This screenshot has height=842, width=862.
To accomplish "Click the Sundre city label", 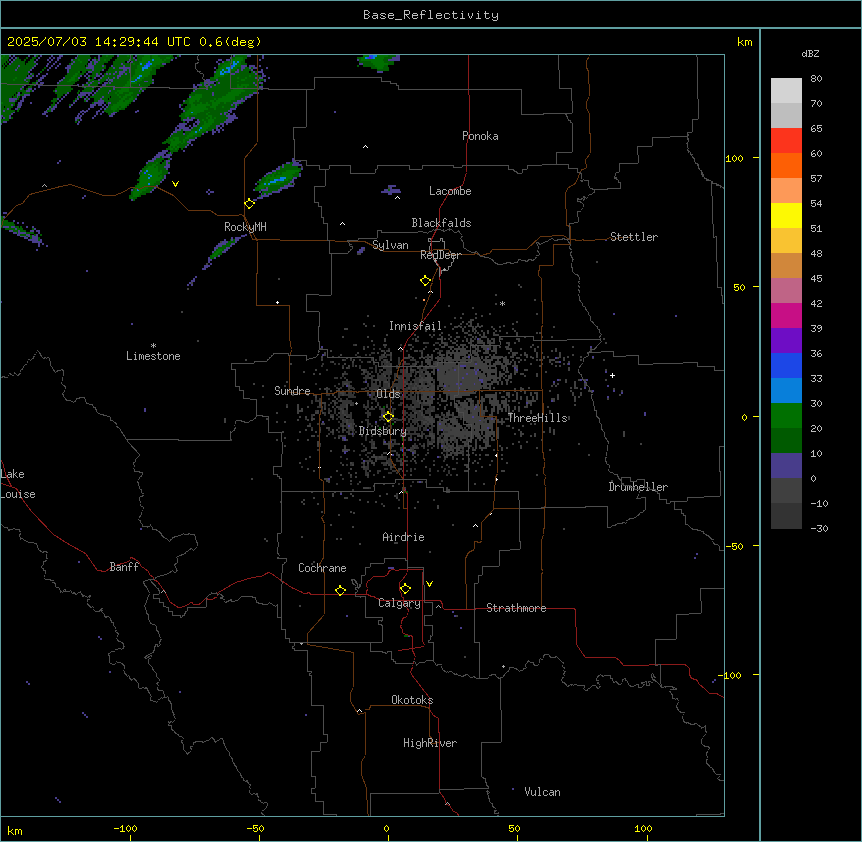I will [x=292, y=391].
